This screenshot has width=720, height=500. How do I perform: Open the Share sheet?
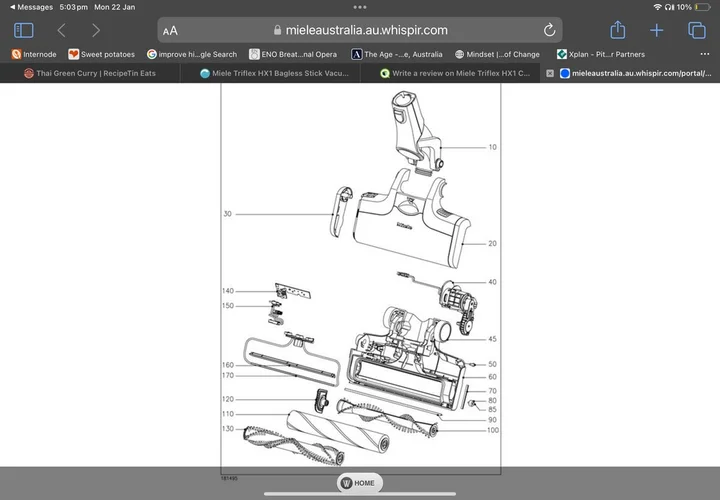pos(618,30)
